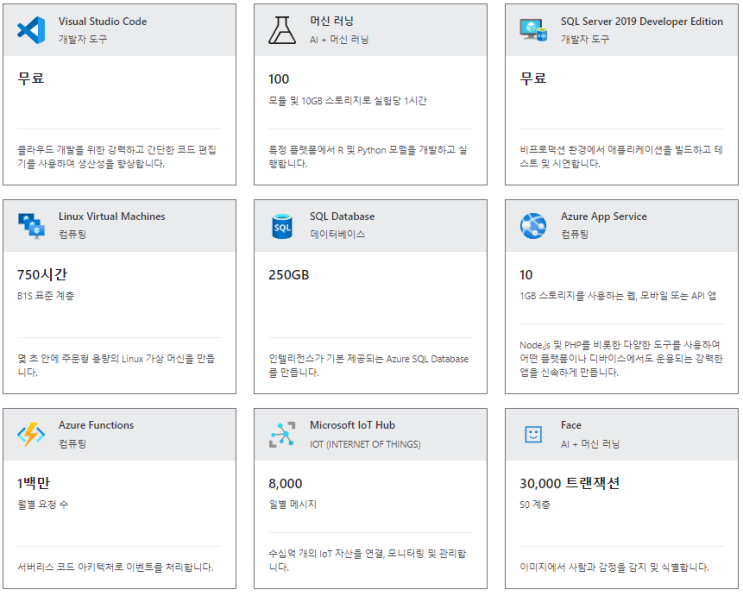Click the 10GB 스토리지 실험당 1시간 text

tap(348, 100)
